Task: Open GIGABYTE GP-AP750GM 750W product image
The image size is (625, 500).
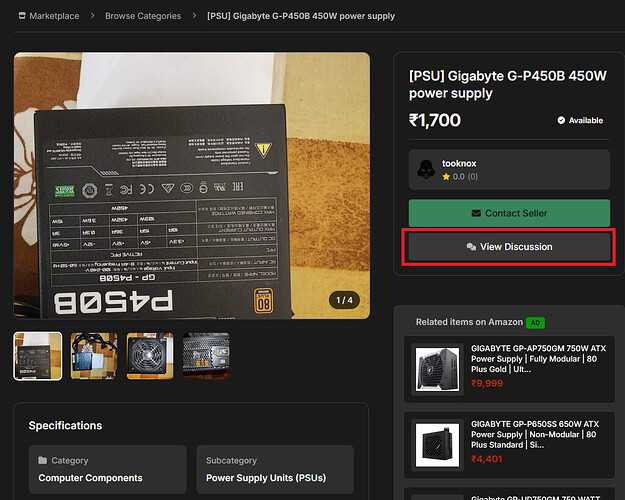Action: coord(437,367)
